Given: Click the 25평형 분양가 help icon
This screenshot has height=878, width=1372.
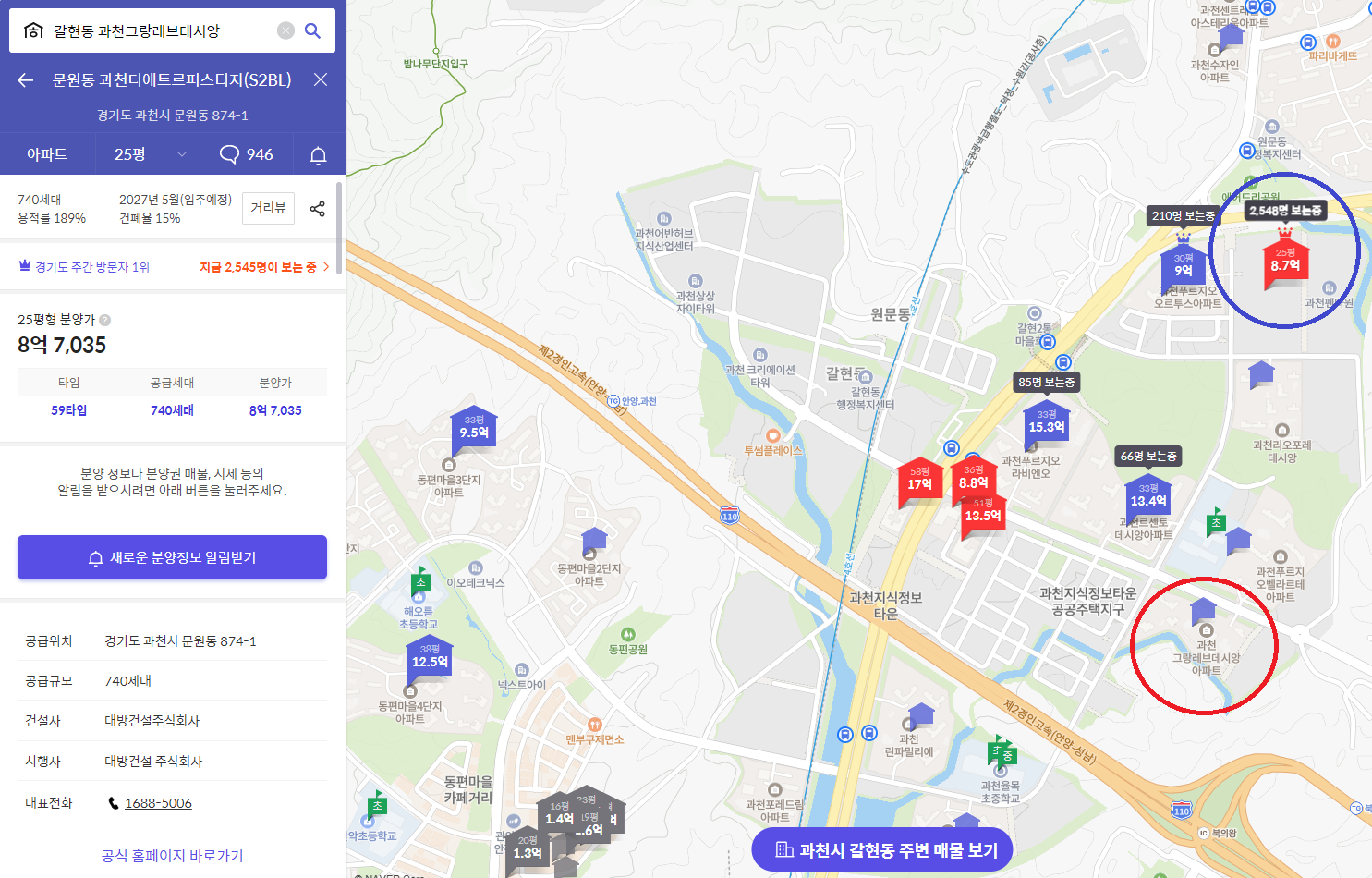Looking at the screenshot, I should coord(105,320).
